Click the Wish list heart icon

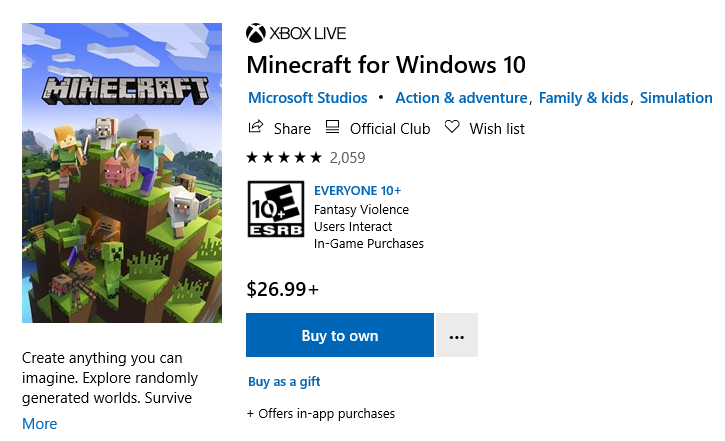pos(452,128)
